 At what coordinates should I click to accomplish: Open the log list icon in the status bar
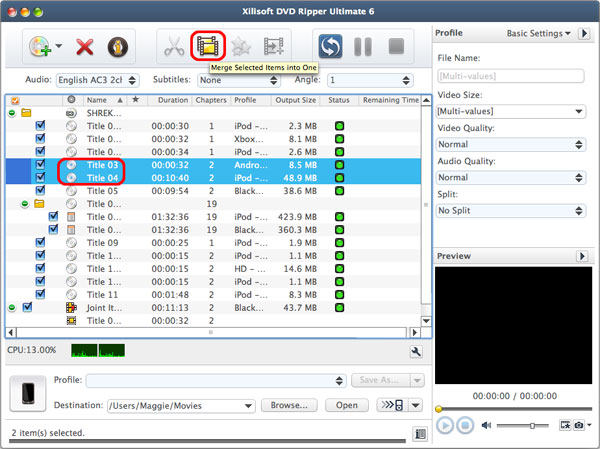coord(420,434)
